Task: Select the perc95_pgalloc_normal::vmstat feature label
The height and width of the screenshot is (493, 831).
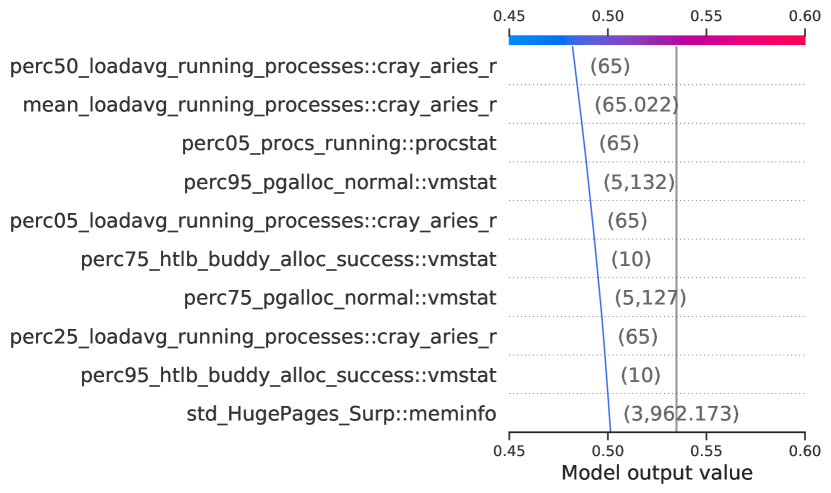Action: point(340,182)
